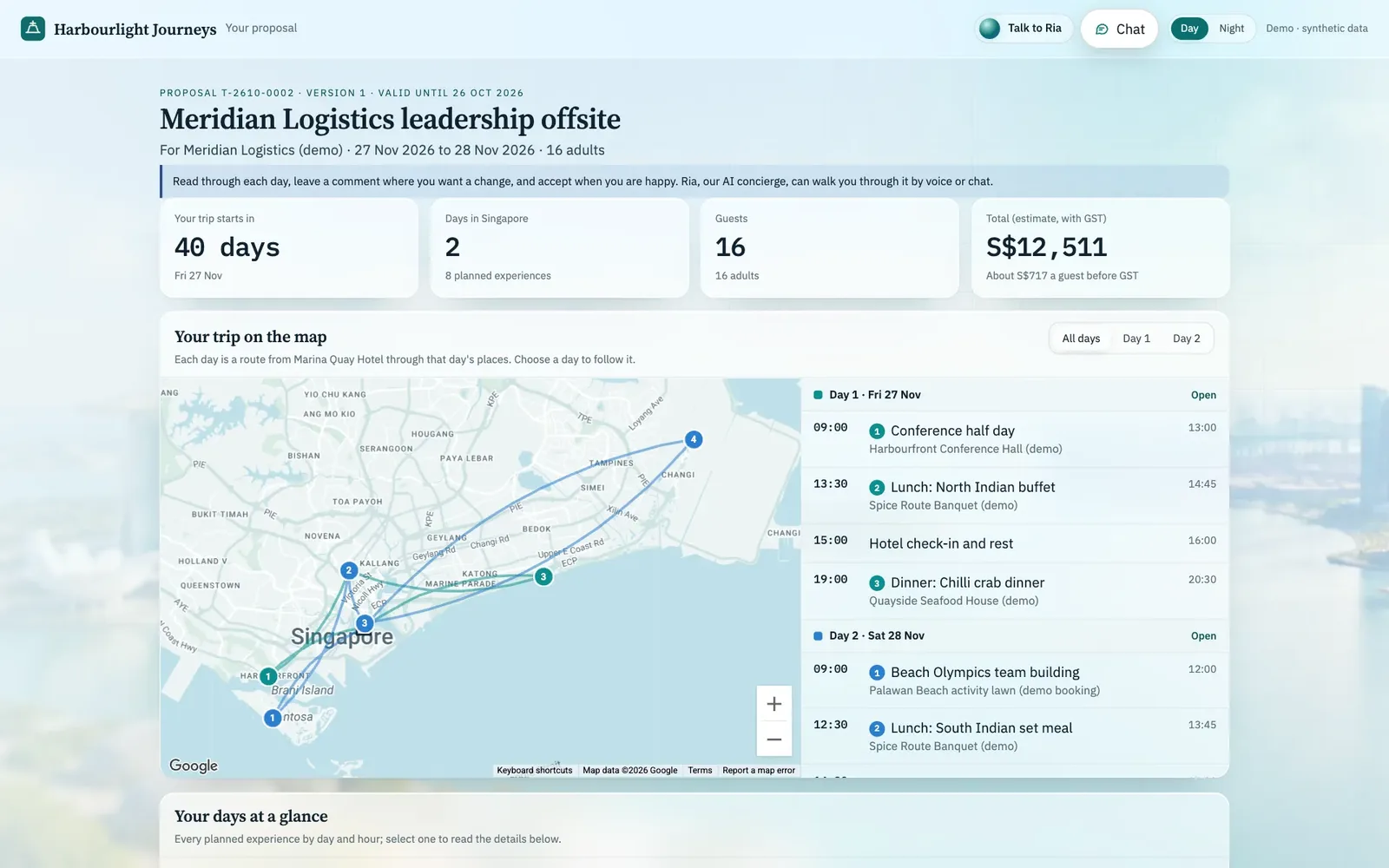Viewport: 1389px width, 868px height.
Task: Click the Ria avatar orb
Action: click(989, 29)
